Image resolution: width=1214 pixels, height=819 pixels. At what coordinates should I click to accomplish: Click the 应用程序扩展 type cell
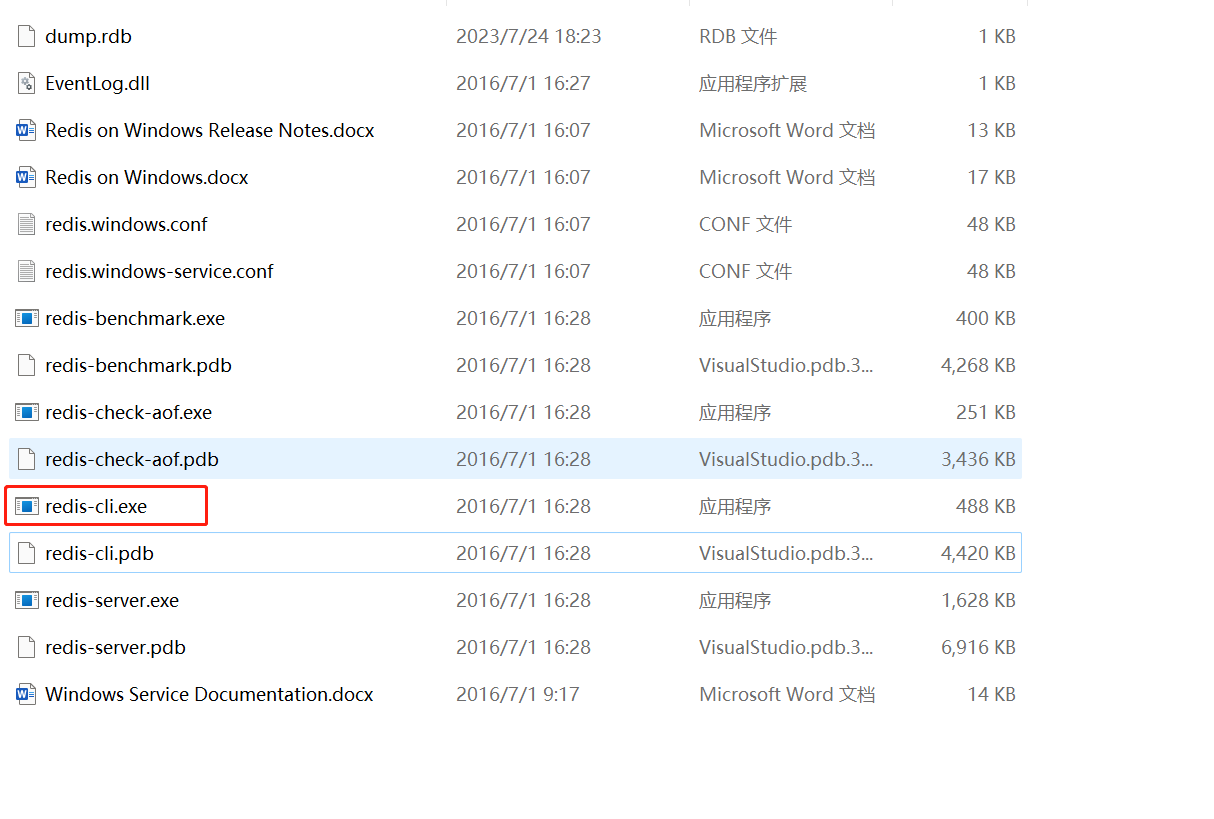pos(753,83)
